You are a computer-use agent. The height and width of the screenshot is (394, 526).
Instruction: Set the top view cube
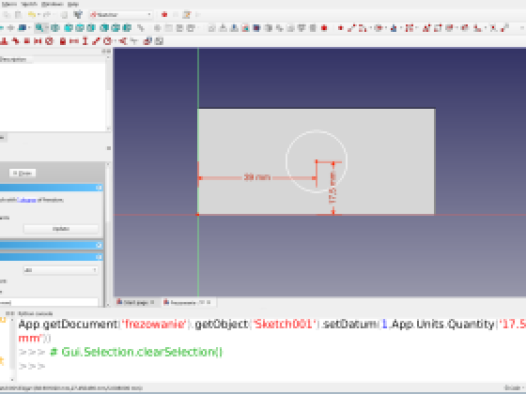(80, 28)
